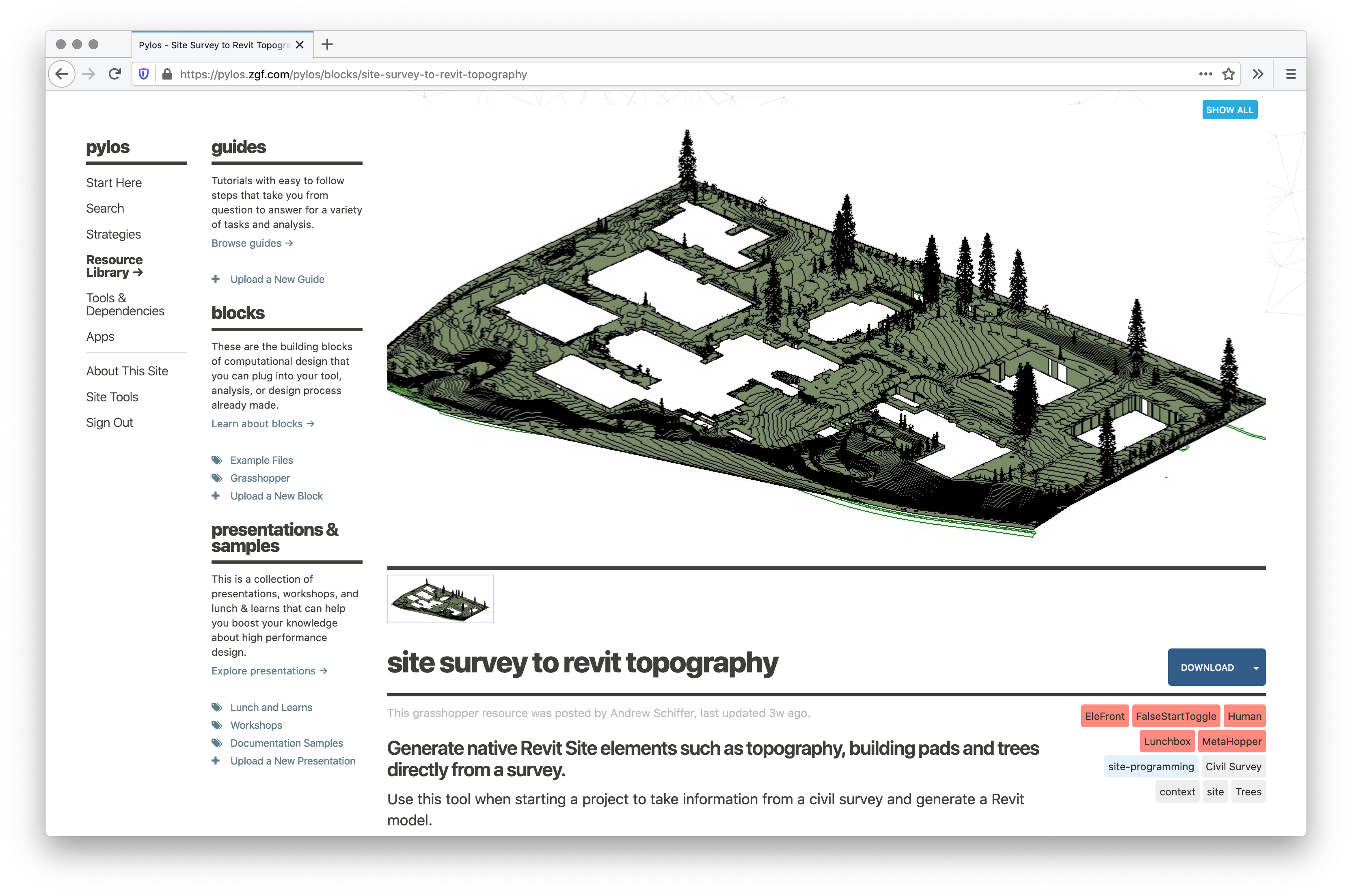The width and height of the screenshot is (1352, 896).
Task: Click the tracking protection shield icon
Action: click(x=144, y=74)
